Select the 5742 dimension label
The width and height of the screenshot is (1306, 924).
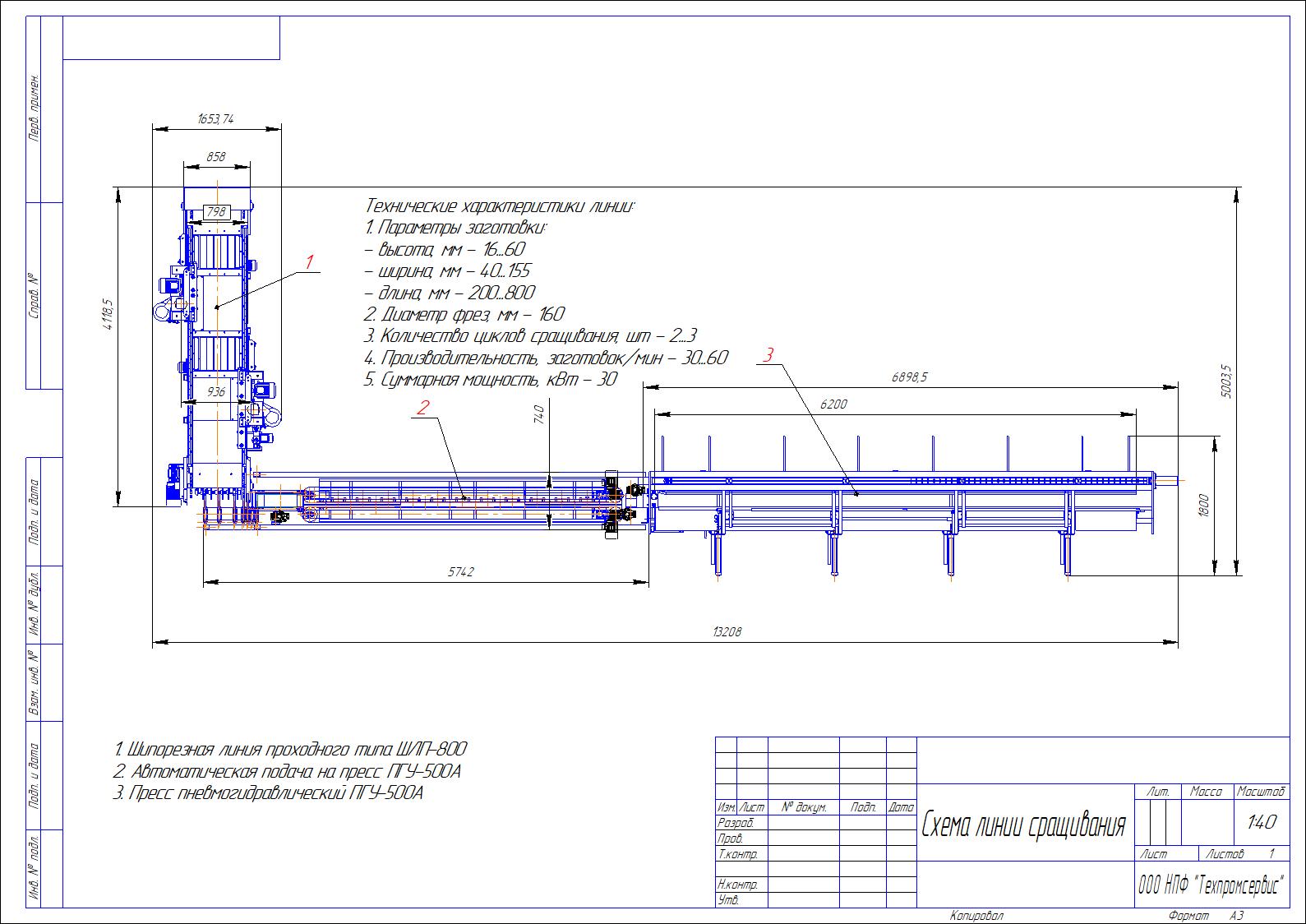click(460, 571)
